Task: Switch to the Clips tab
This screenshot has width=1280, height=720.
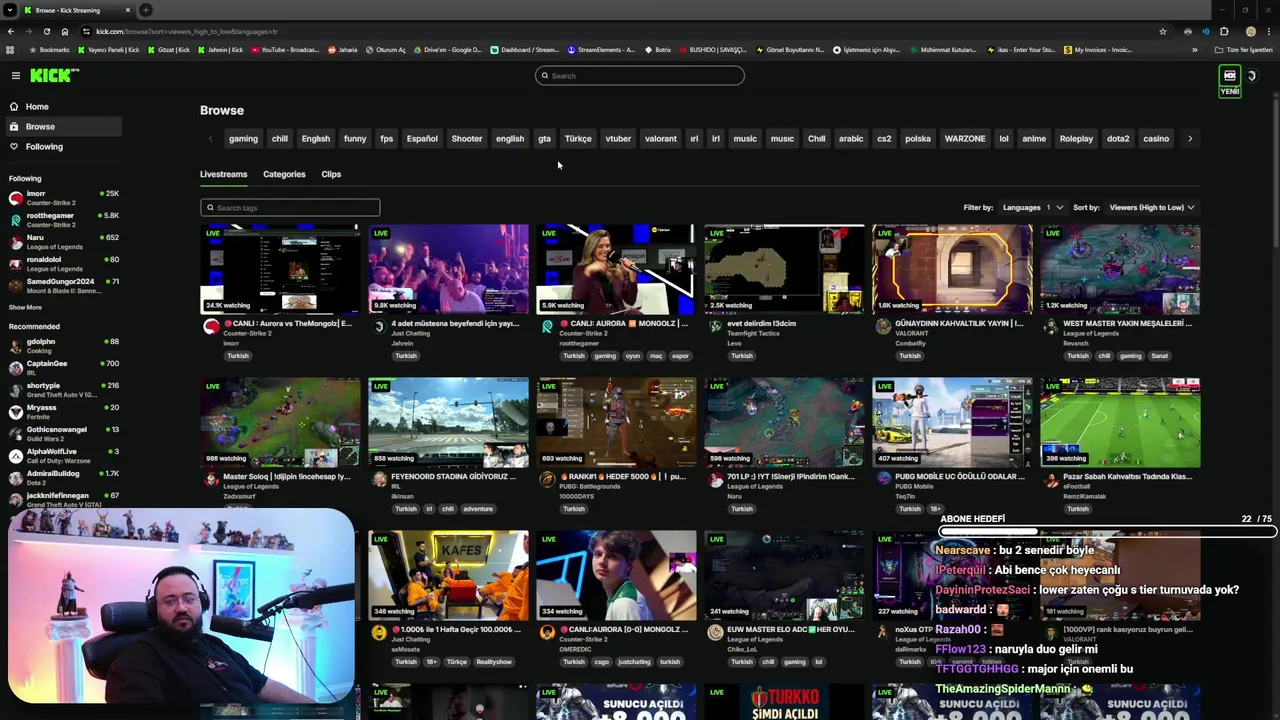Action: coord(331,174)
